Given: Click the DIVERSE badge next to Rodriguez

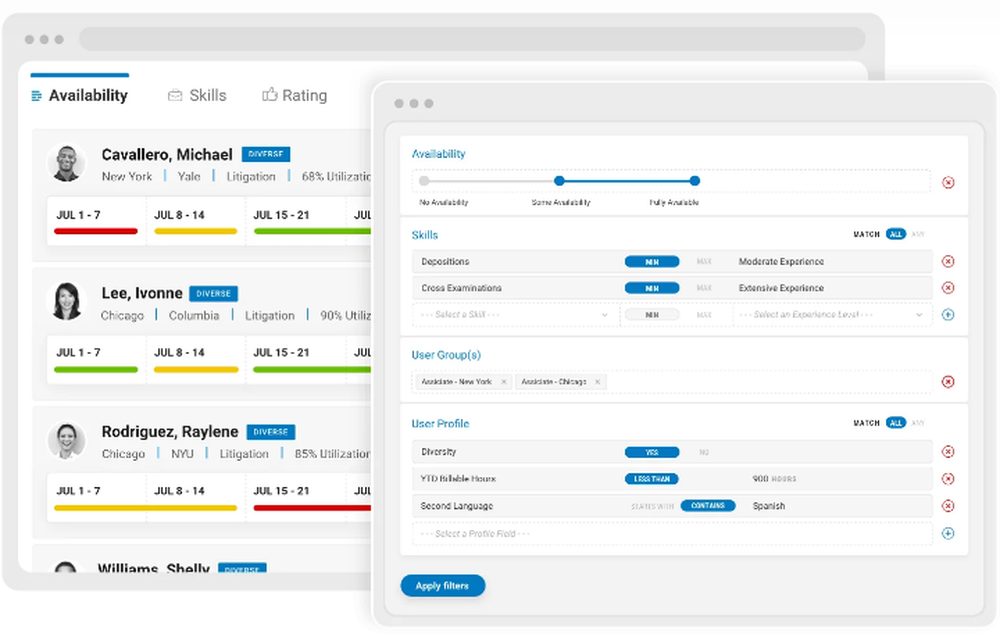Looking at the screenshot, I should pyautogui.click(x=271, y=432).
